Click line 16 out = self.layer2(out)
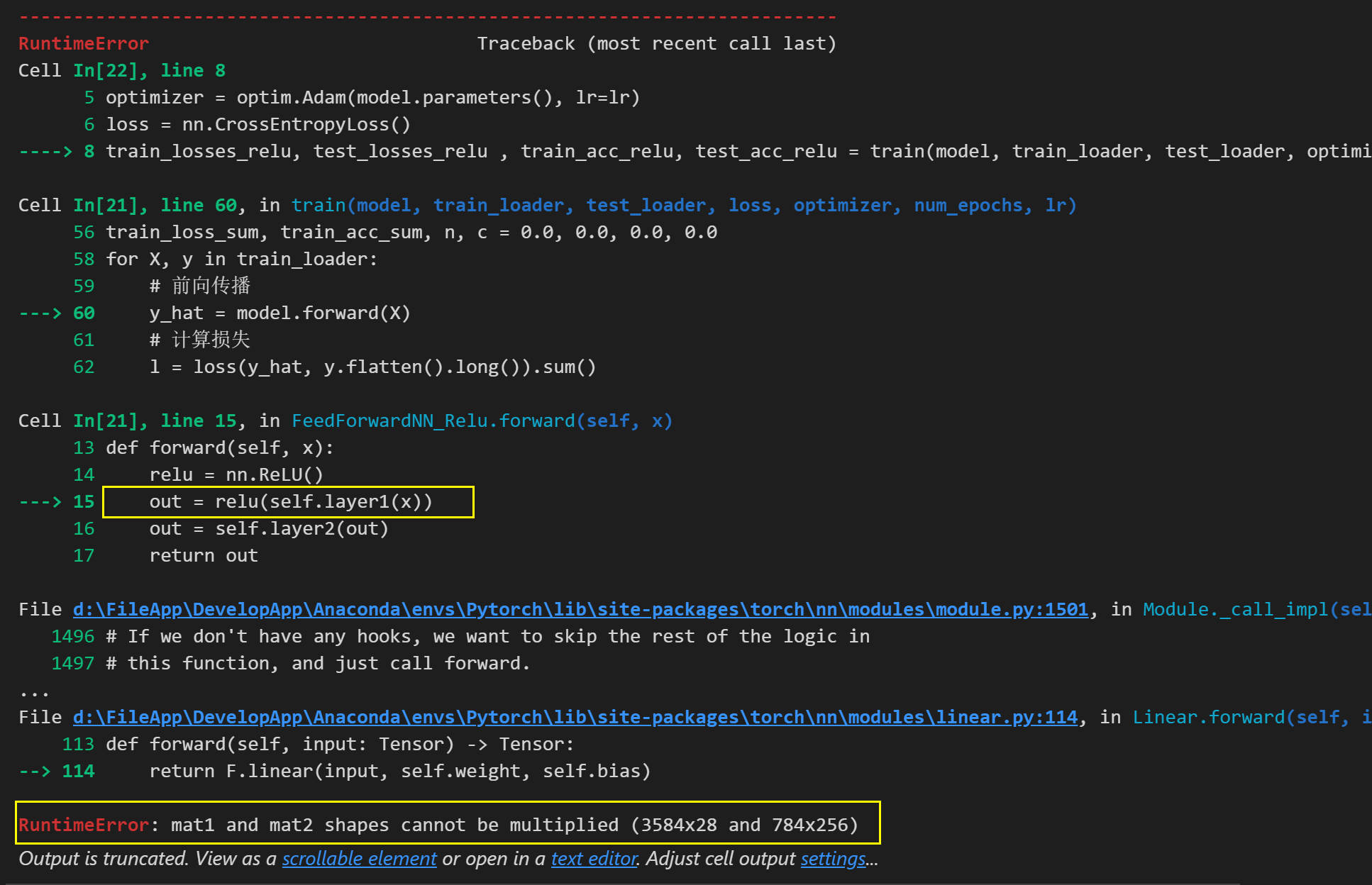 (x=269, y=528)
